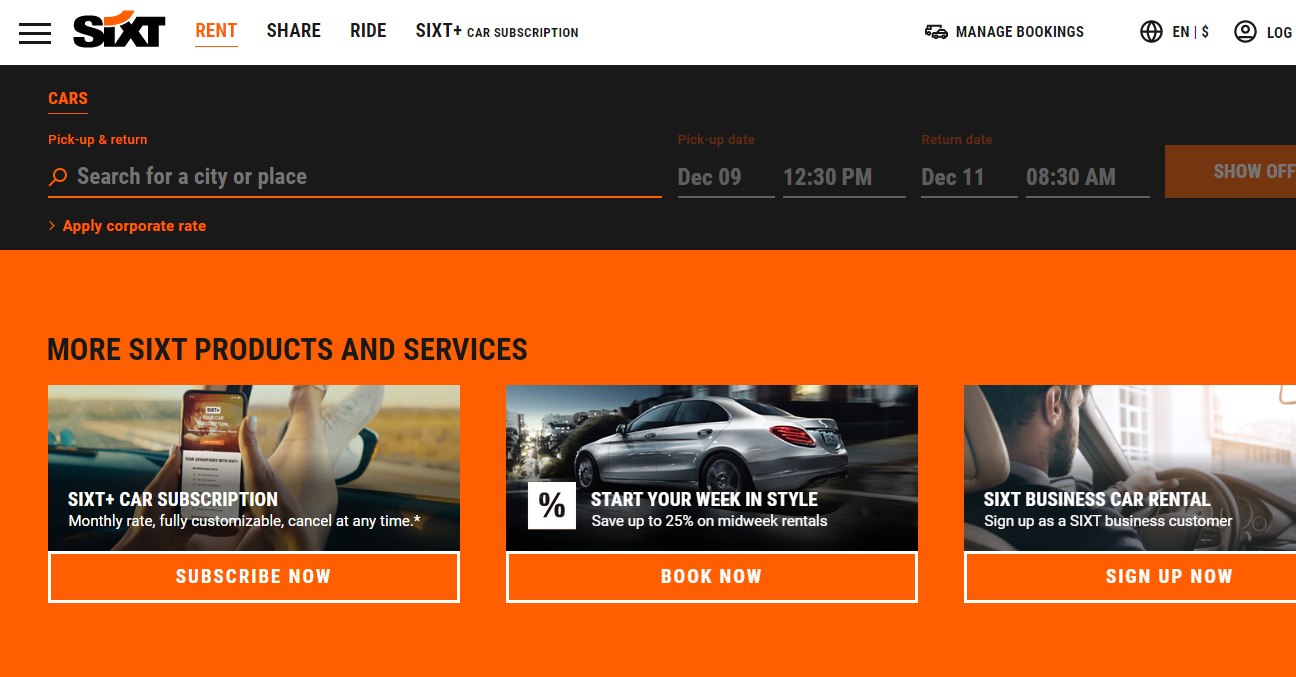Open the hamburger menu icon

pos(35,32)
